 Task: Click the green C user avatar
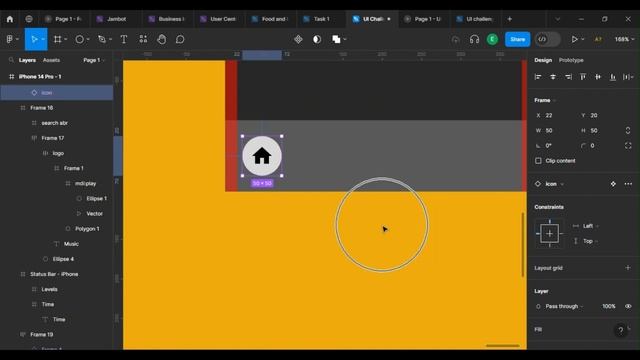[x=492, y=39]
